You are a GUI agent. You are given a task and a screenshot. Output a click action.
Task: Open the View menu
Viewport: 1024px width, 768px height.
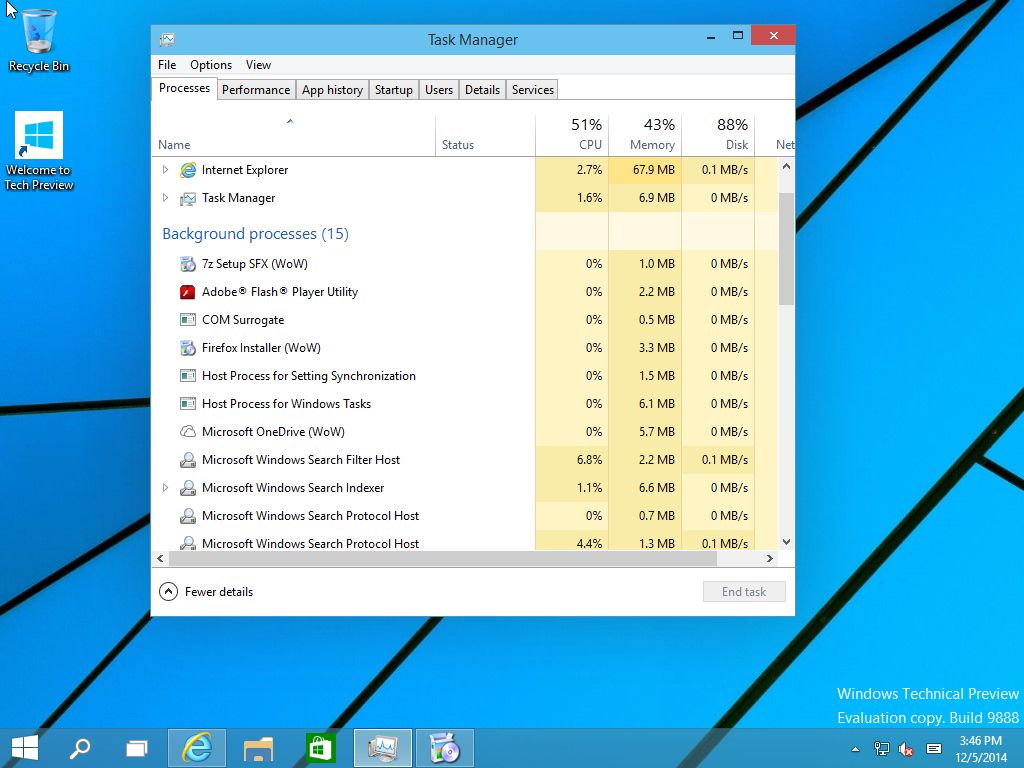point(258,65)
